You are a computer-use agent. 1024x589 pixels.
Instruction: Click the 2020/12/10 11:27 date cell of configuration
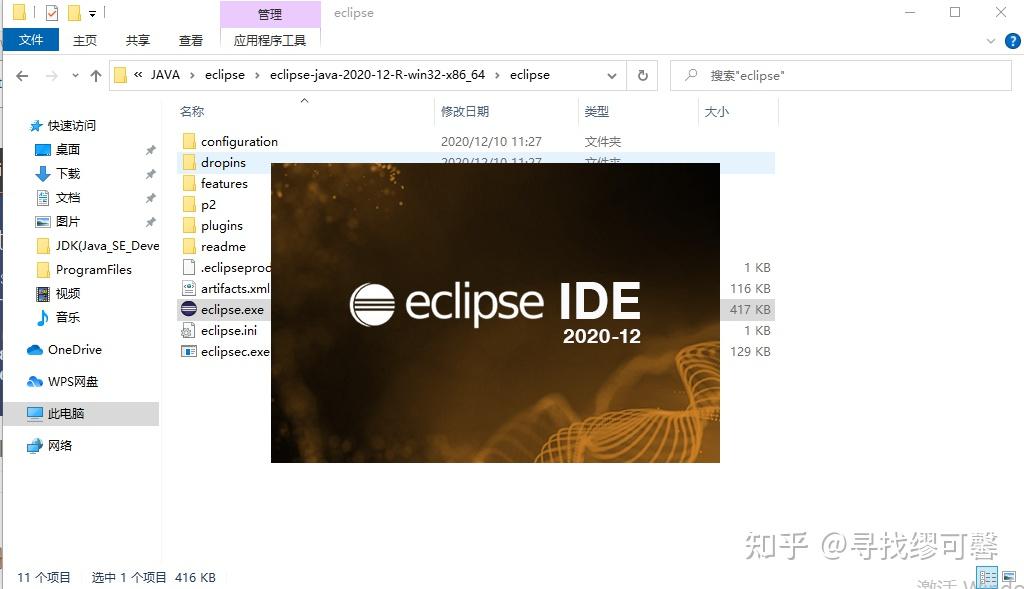[491, 142]
